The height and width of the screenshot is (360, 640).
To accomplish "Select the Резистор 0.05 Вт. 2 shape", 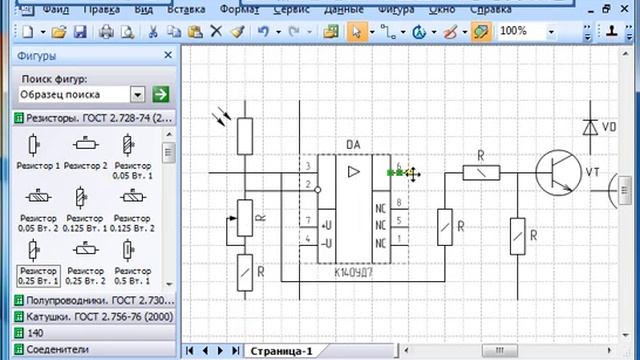I will tap(38, 210).
